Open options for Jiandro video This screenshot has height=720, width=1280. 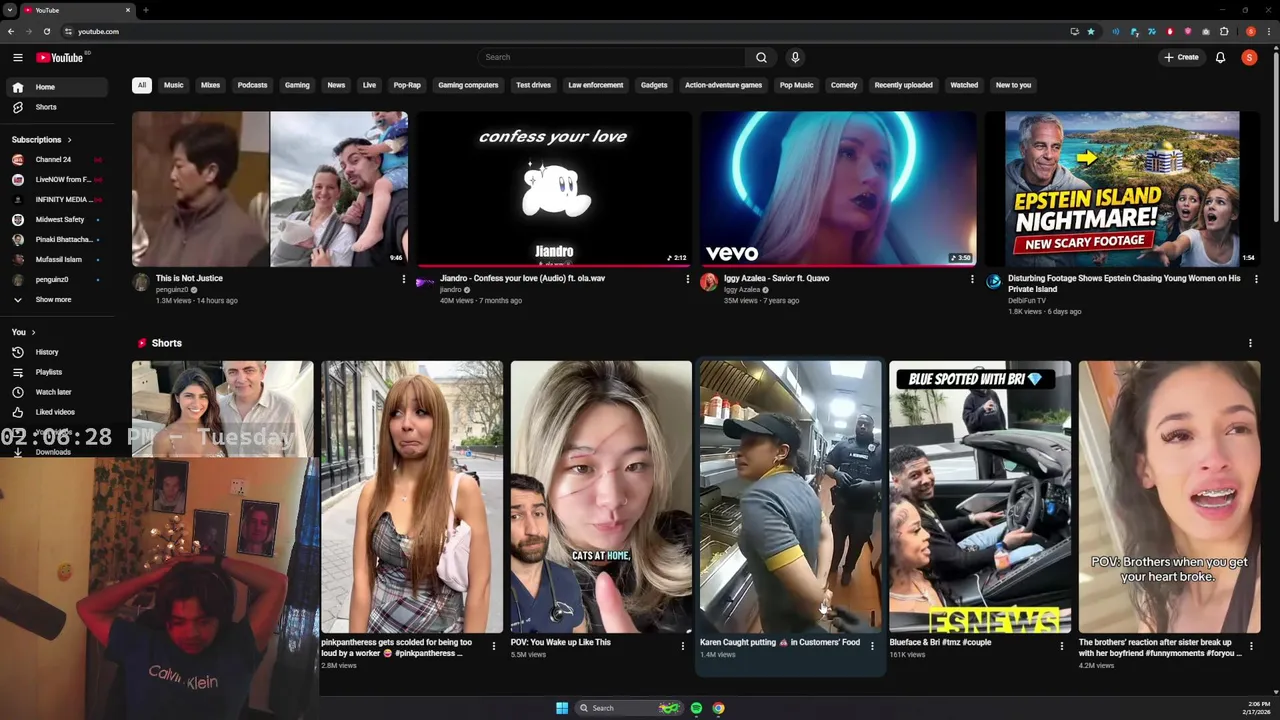click(687, 279)
